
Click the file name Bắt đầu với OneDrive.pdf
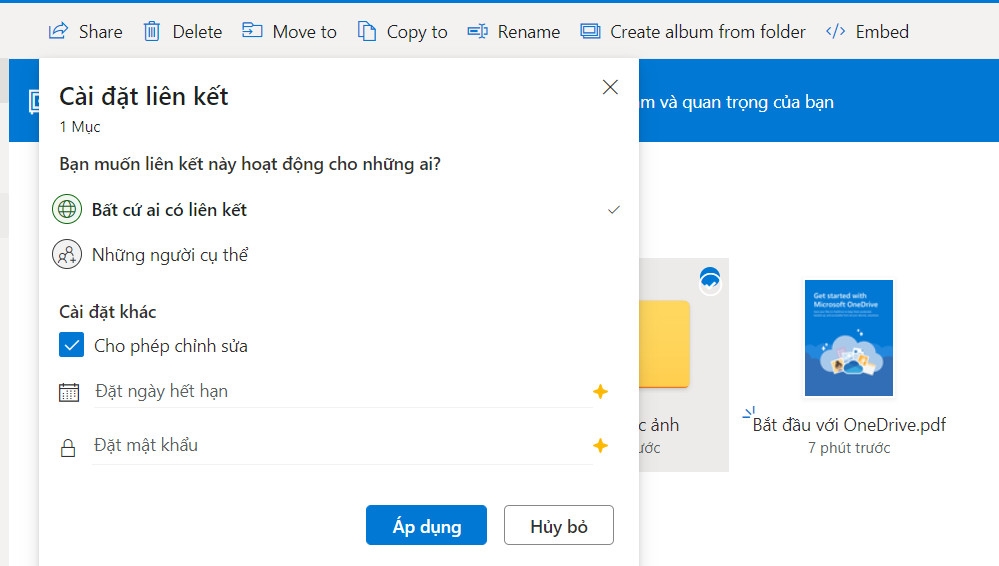tap(849, 424)
